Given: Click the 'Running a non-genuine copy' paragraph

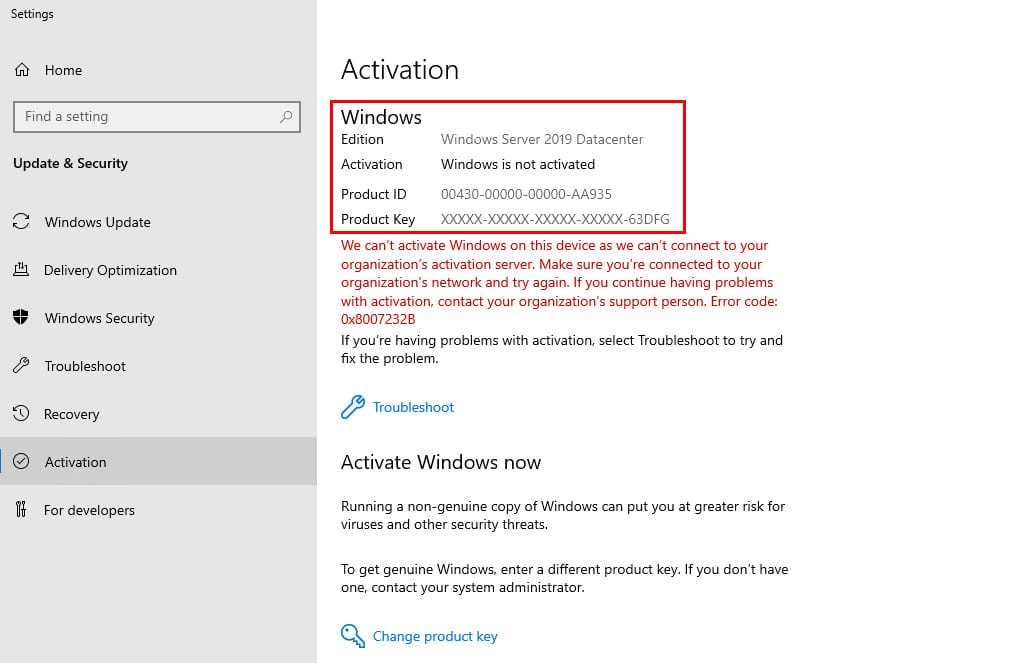Looking at the screenshot, I should pyautogui.click(x=563, y=515).
